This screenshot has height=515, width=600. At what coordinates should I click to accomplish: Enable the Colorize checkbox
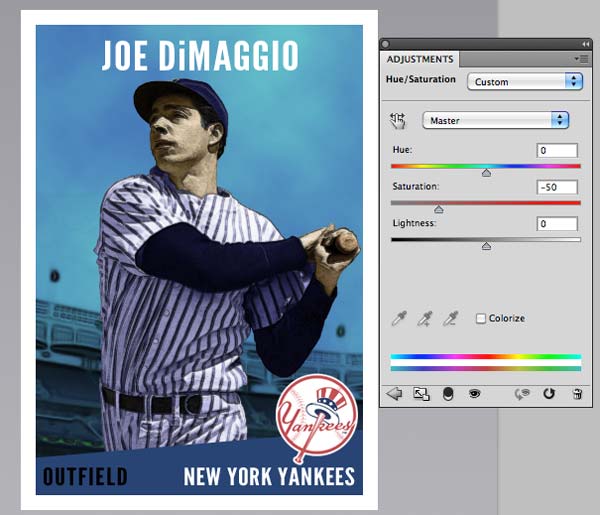pyautogui.click(x=481, y=318)
